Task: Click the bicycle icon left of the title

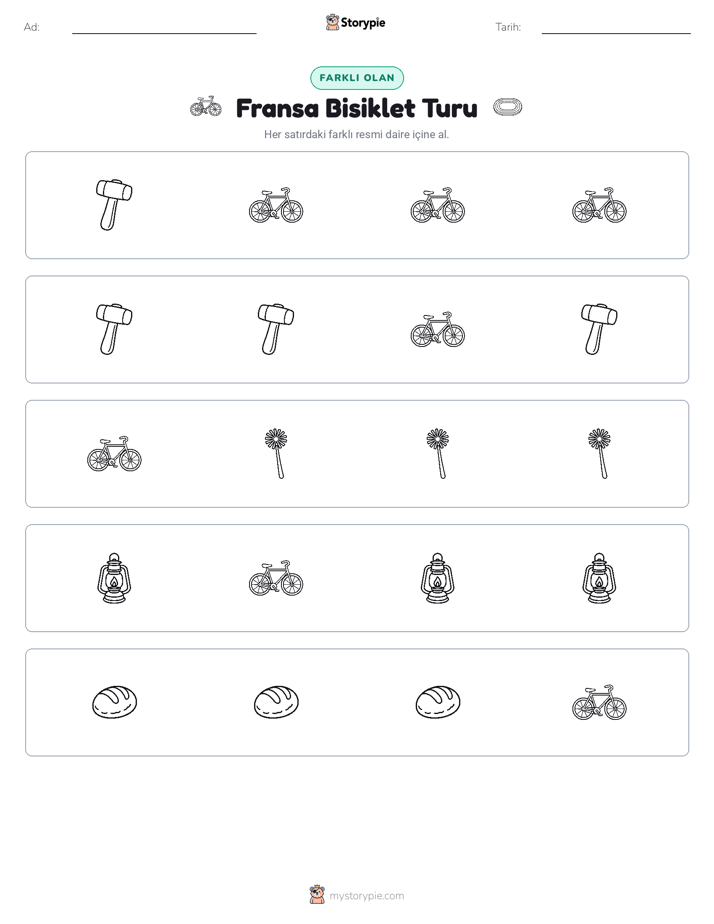Action: click(206, 107)
